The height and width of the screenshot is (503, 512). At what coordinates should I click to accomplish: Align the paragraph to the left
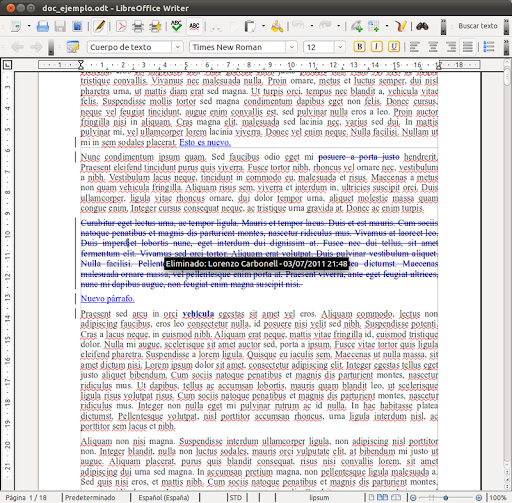coord(414,47)
